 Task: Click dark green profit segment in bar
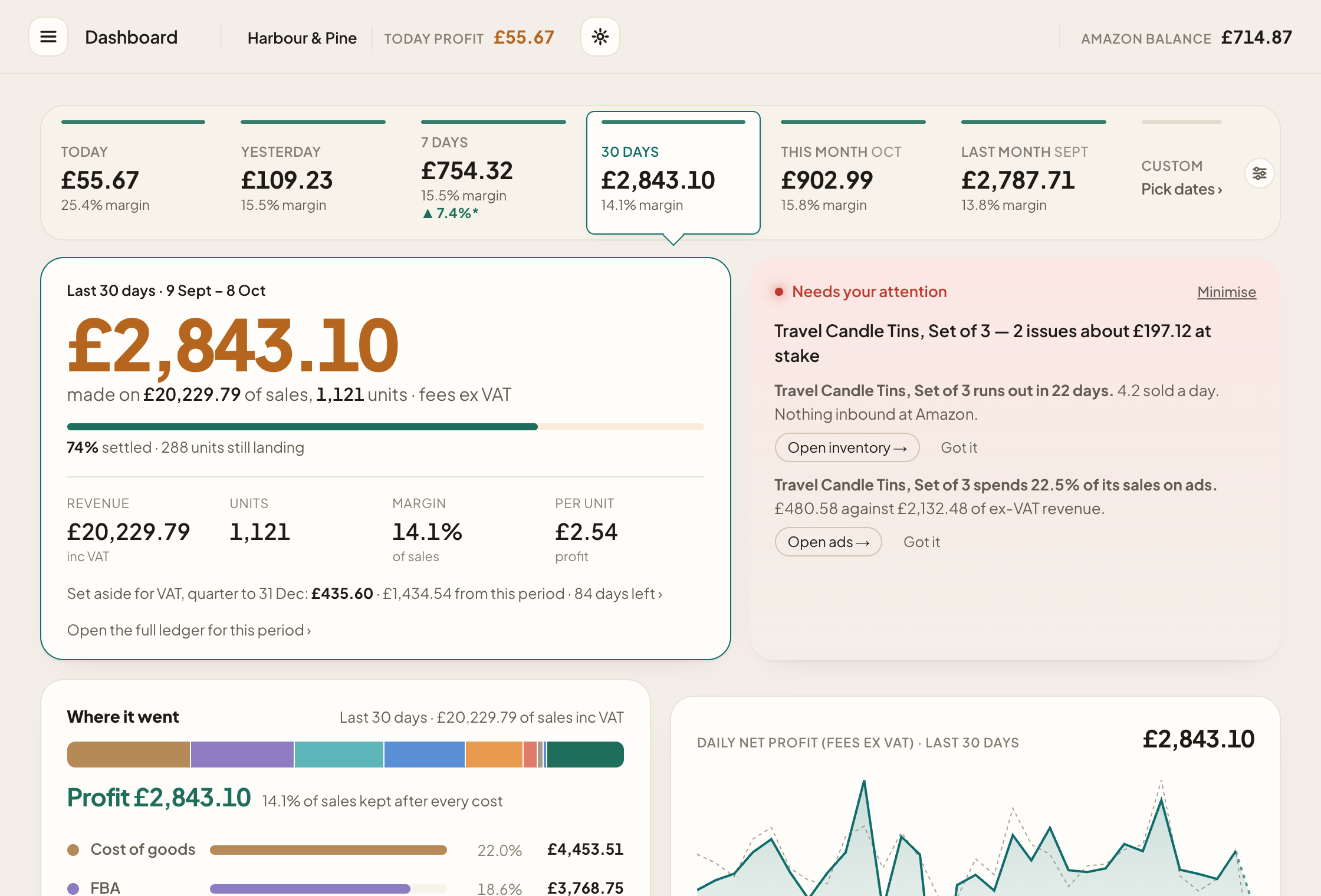(x=585, y=755)
